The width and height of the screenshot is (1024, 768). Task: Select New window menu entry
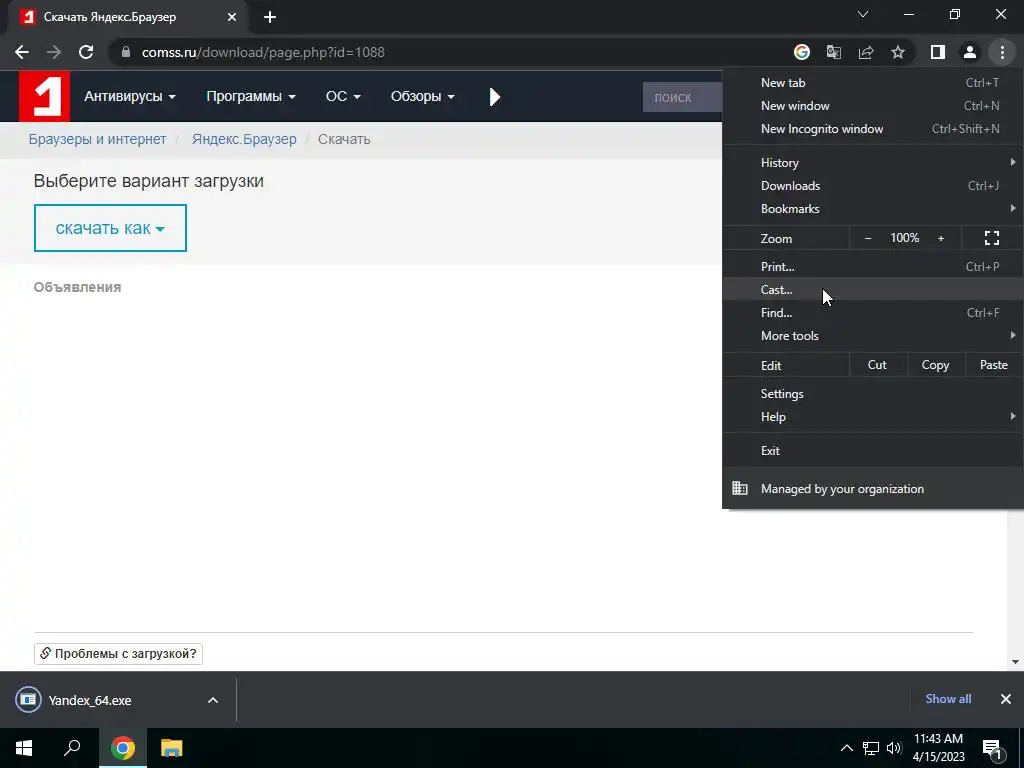pos(872,106)
